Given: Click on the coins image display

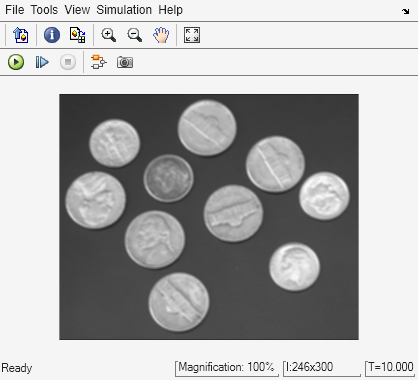Looking at the screenshot, I should (209, 217).
